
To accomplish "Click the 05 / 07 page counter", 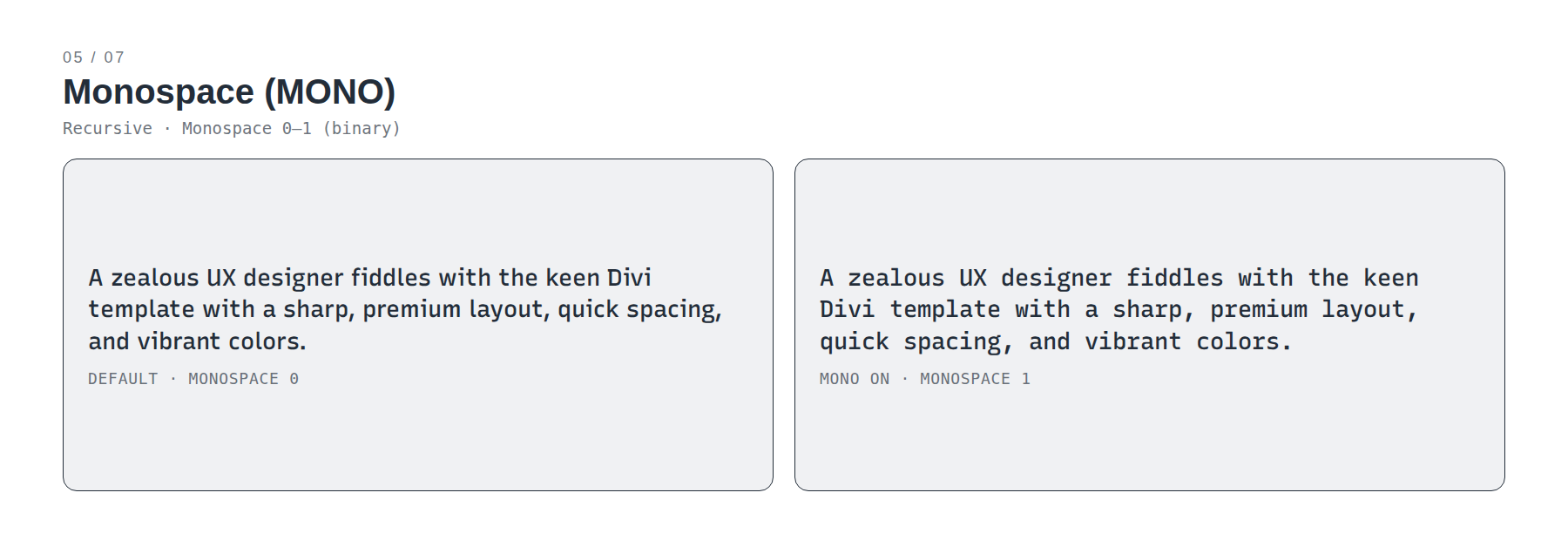I will click(x=93, y=57).
